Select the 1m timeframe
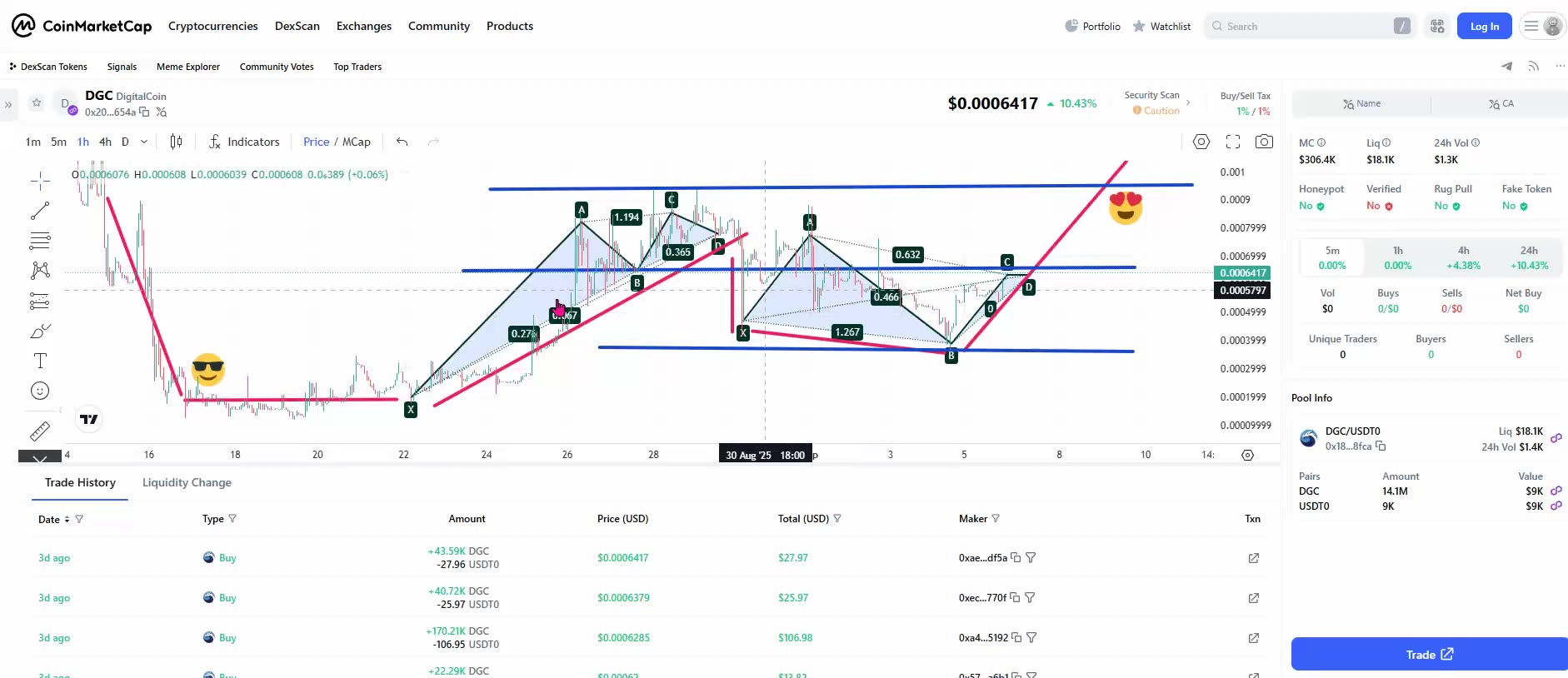The width and height of the screenshot is (1568, 678). click(33, 142)
